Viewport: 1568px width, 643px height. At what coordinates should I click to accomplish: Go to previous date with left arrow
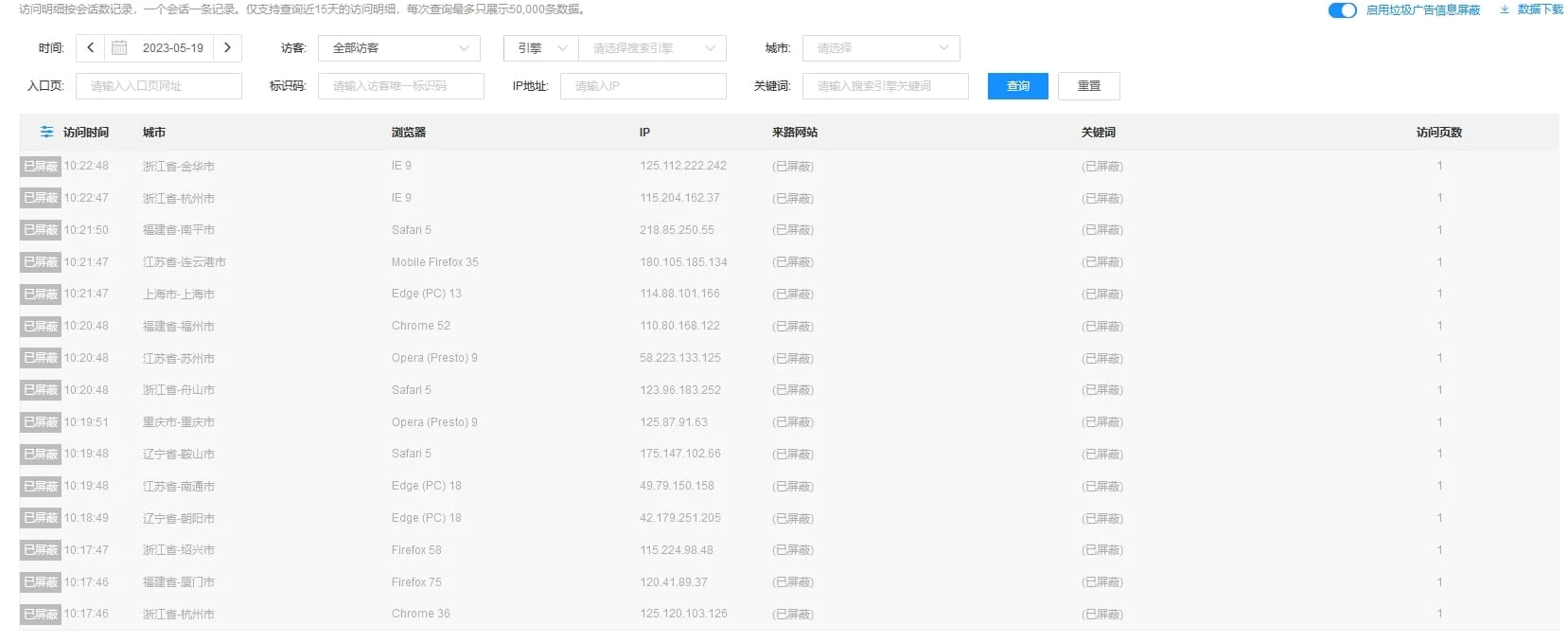coord(91,48)
